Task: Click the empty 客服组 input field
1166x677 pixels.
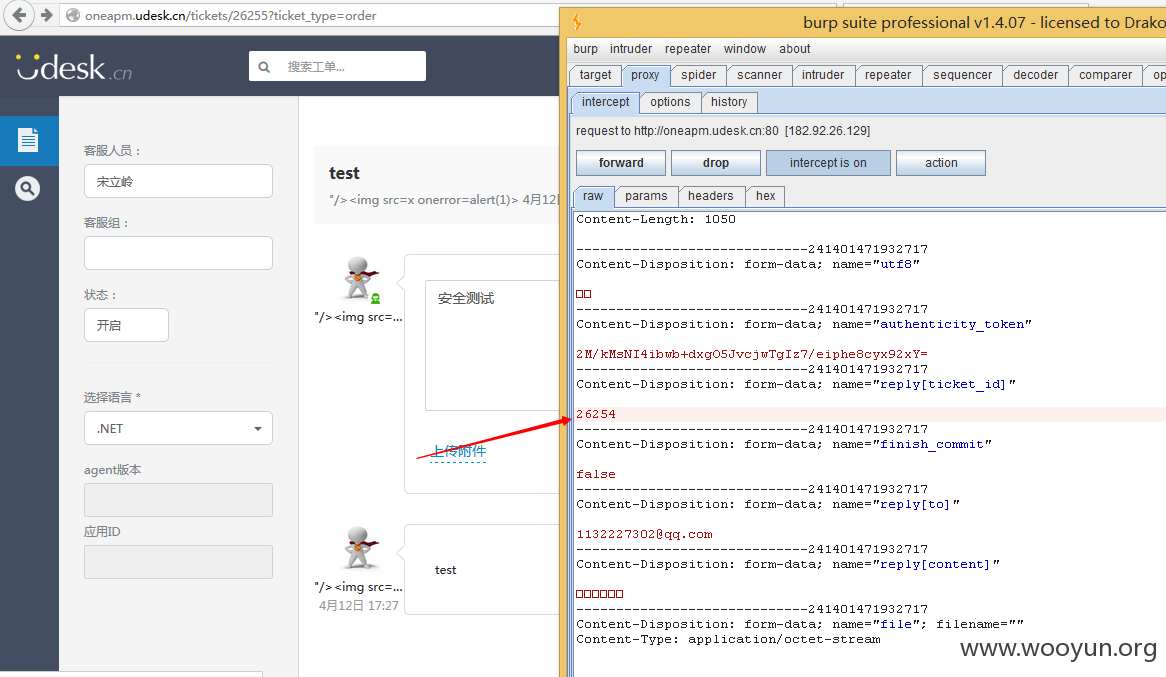Action: point(178,253)
